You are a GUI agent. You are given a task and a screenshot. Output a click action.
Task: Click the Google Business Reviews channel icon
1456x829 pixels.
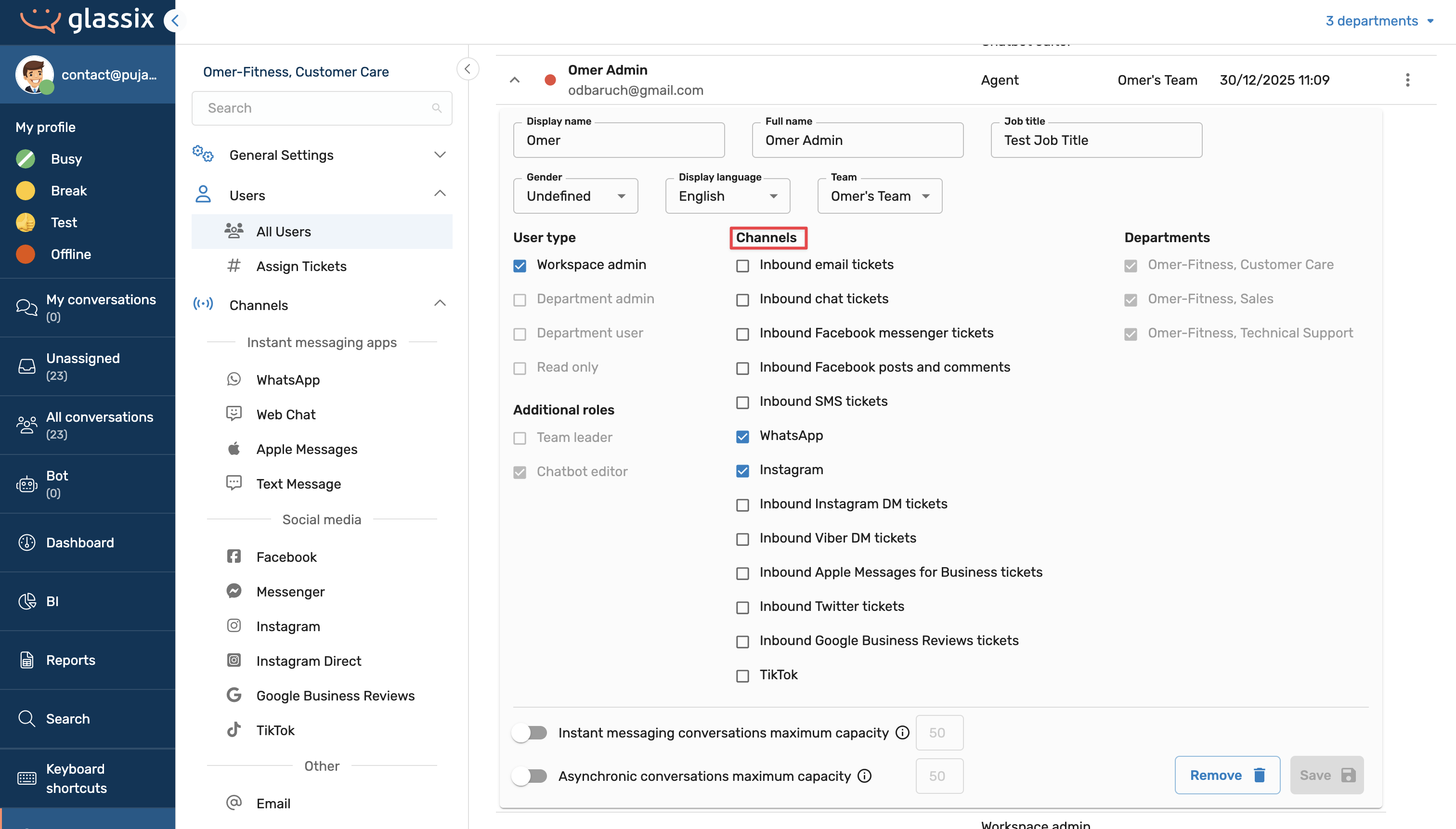coord(234,695)
